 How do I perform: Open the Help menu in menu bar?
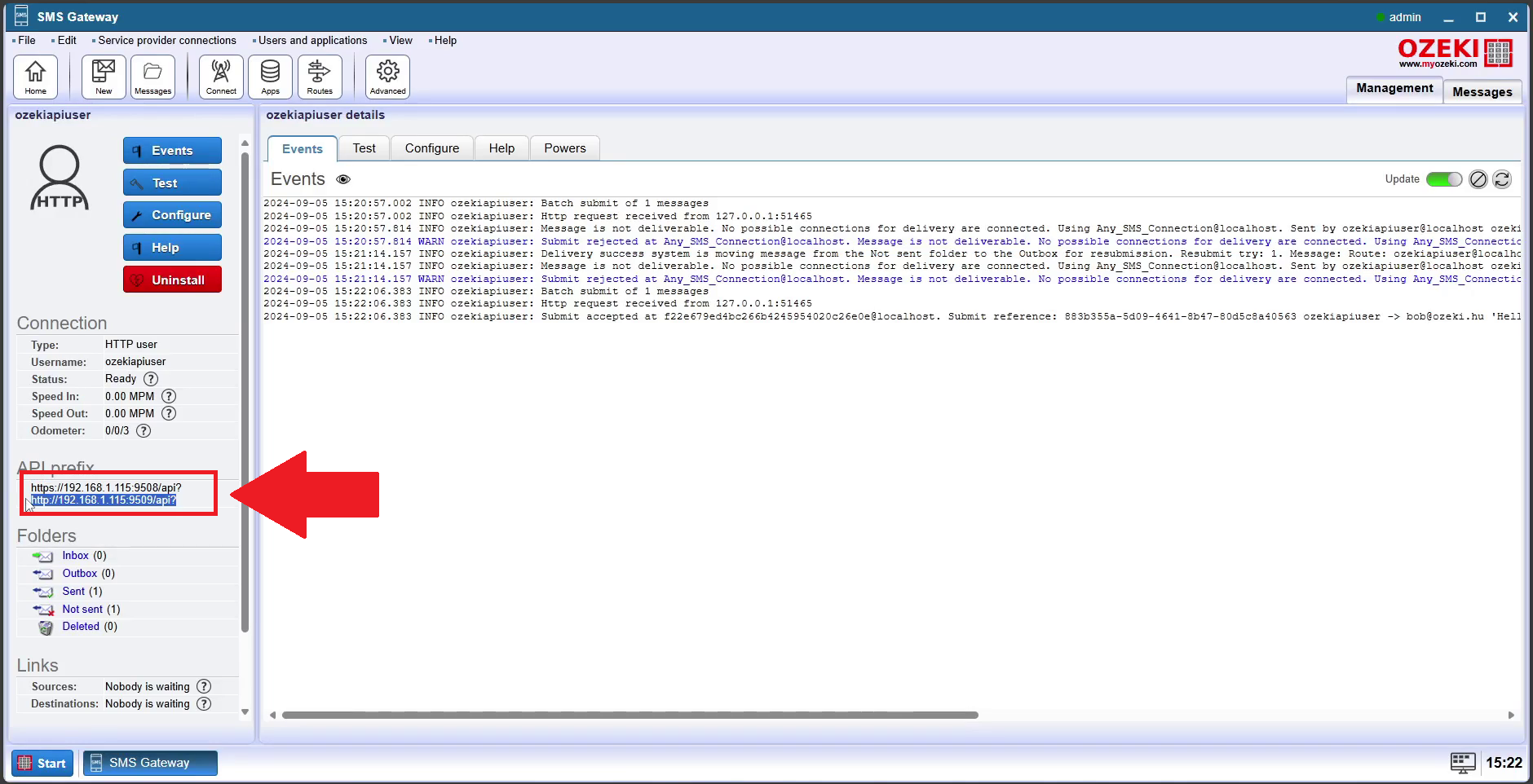pyautogui.click(x=445, y=40)
